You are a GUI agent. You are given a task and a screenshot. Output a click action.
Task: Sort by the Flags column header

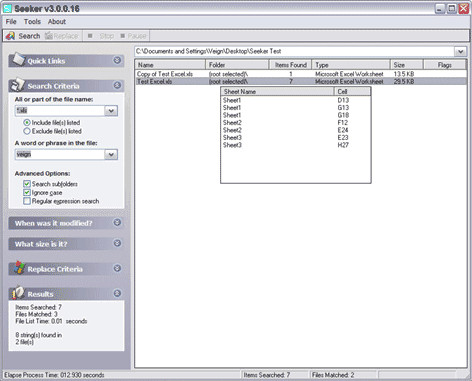point(445,65)
